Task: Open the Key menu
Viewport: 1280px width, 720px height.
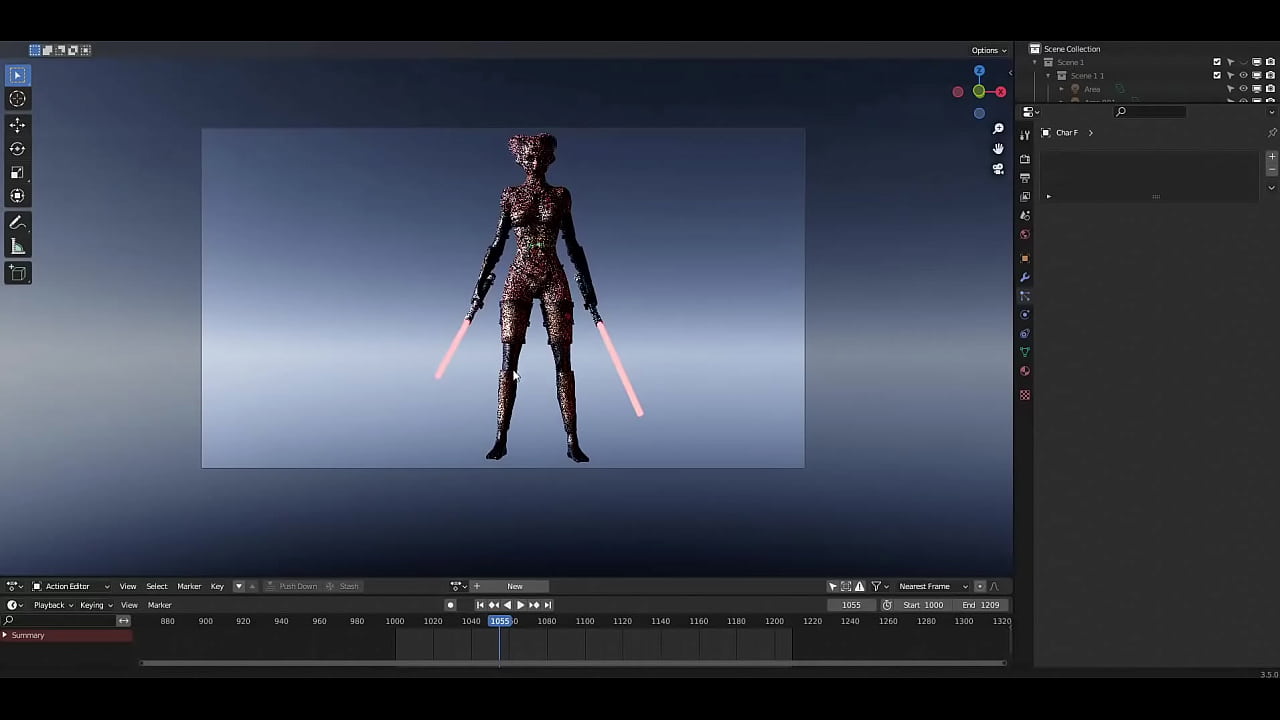Action: pyautogui.click(x=217, y=587)
